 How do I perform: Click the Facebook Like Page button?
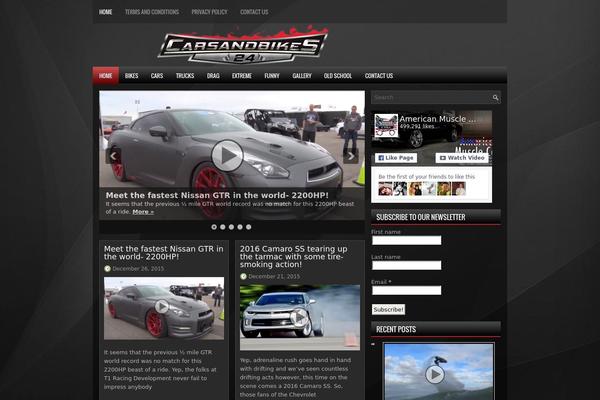point(396,158)
